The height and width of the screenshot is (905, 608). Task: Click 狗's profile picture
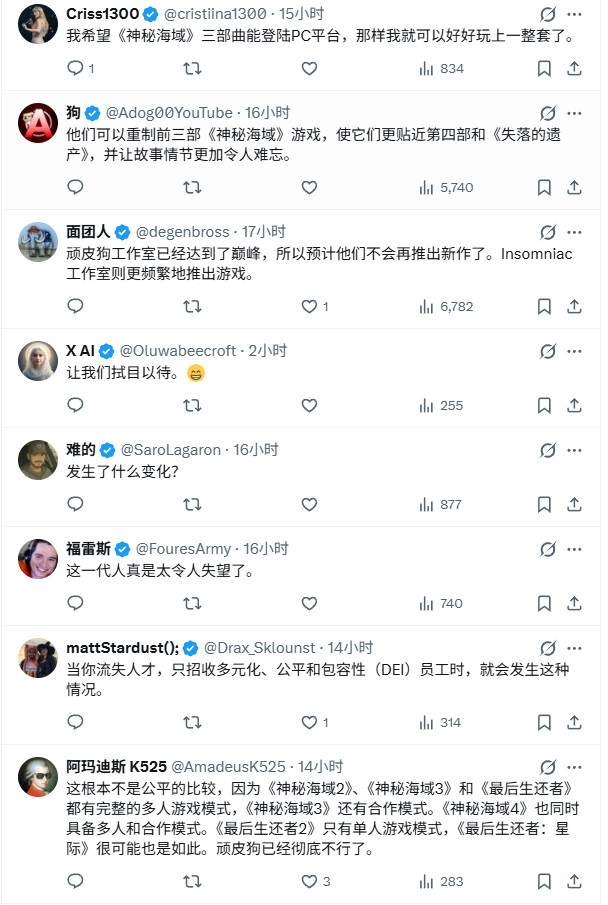coord(37,122)
